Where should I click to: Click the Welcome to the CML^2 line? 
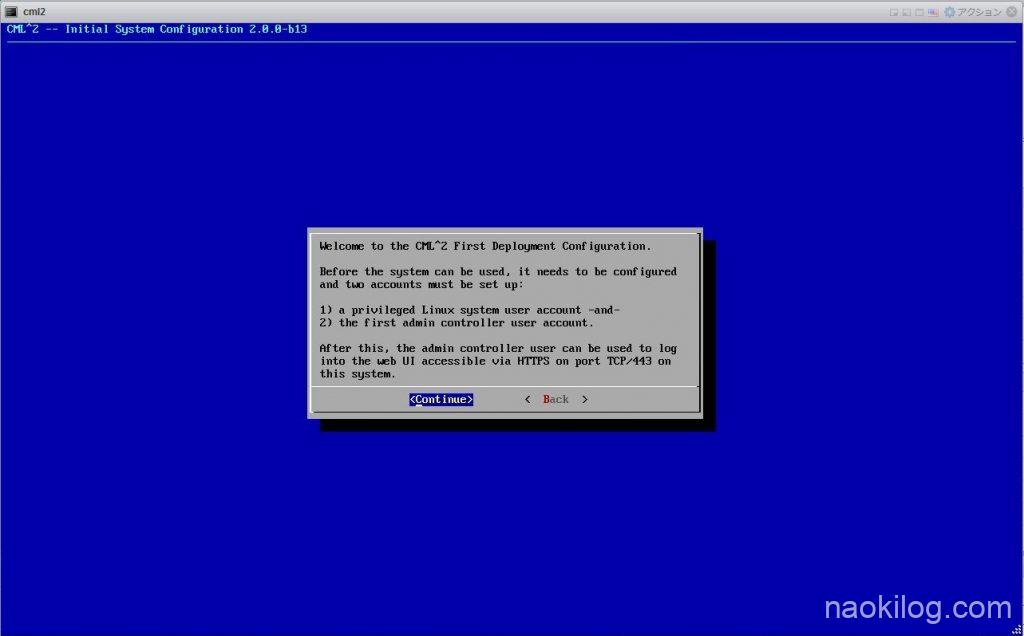click(485, 246)
